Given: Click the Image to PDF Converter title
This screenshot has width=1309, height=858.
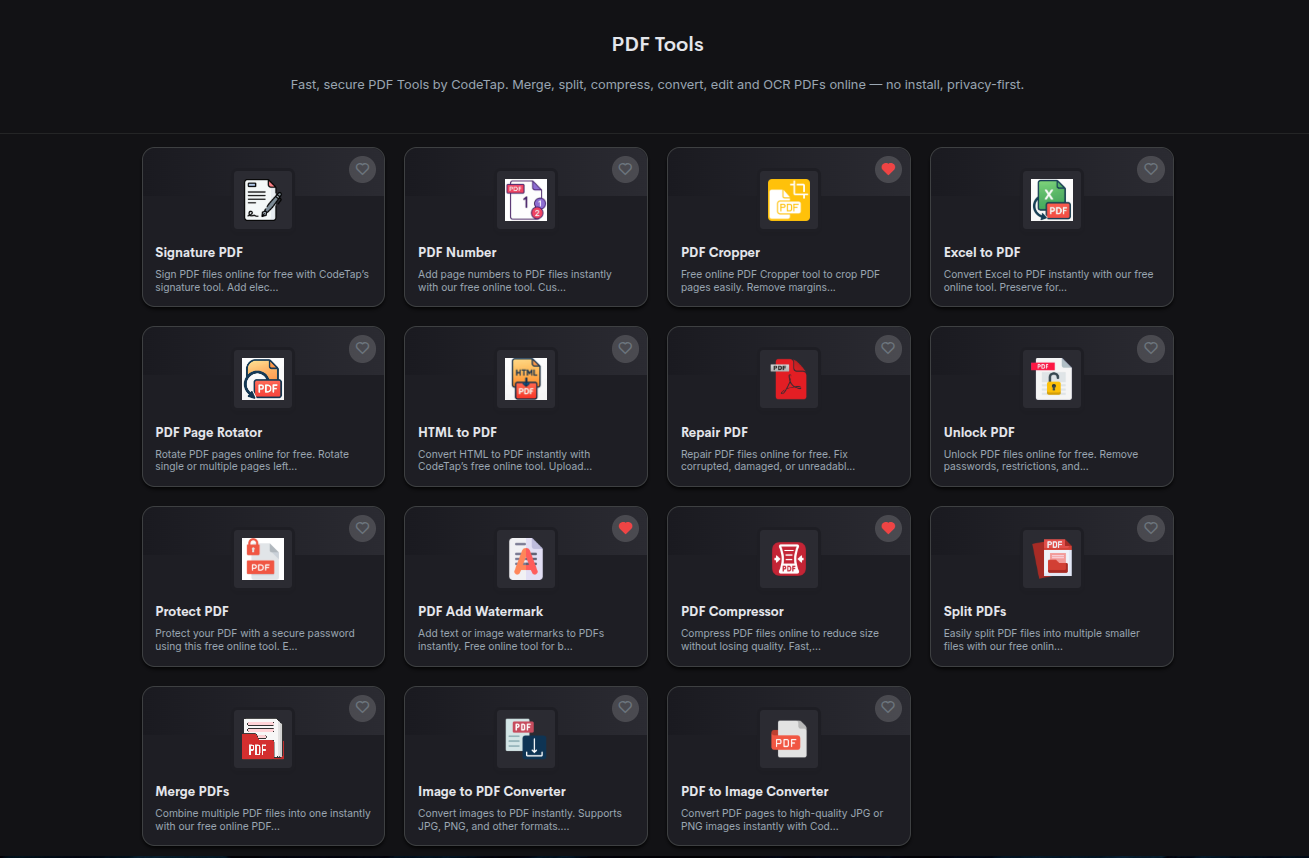Looking at the screenshot, I should [492, 791].
